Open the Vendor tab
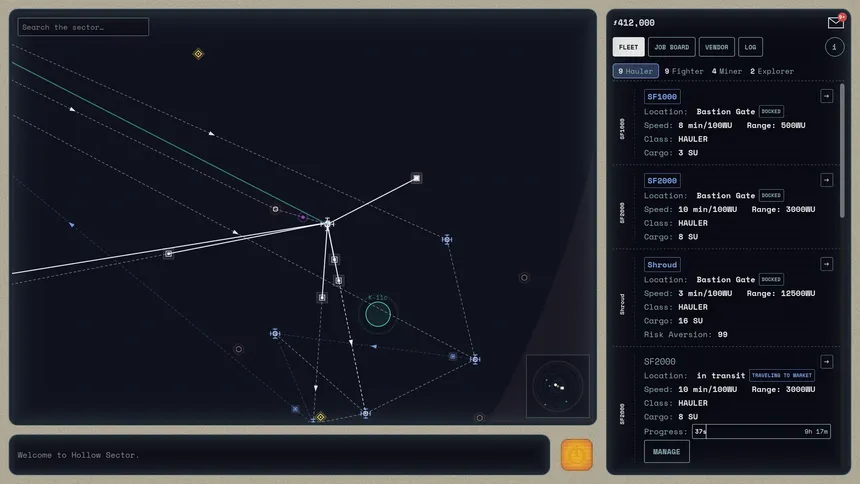This screenshot has height=484, width=860. click(x=716, y=47)
